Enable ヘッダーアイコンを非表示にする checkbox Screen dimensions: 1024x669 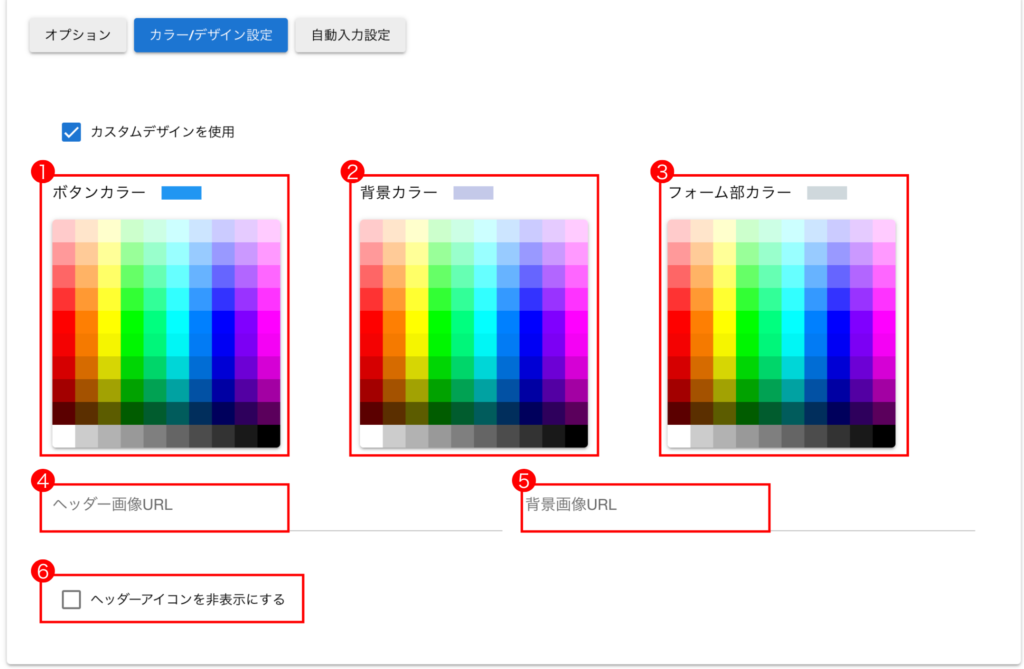71,600
